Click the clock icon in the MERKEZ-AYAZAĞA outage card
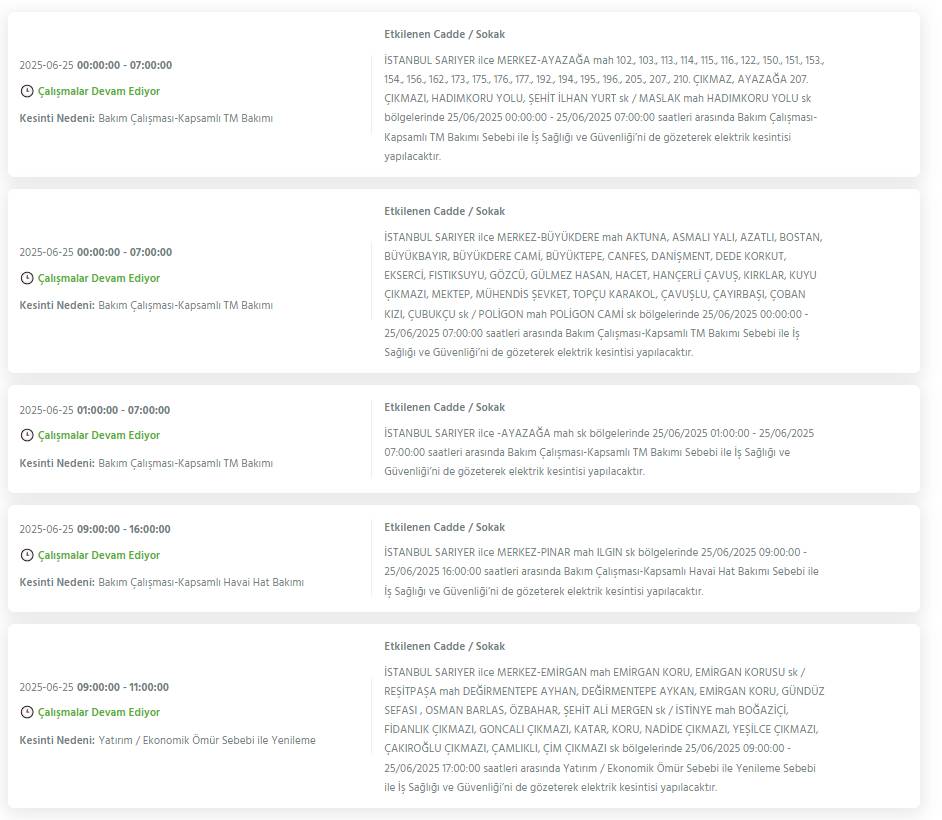 click(x=27, y=91)
